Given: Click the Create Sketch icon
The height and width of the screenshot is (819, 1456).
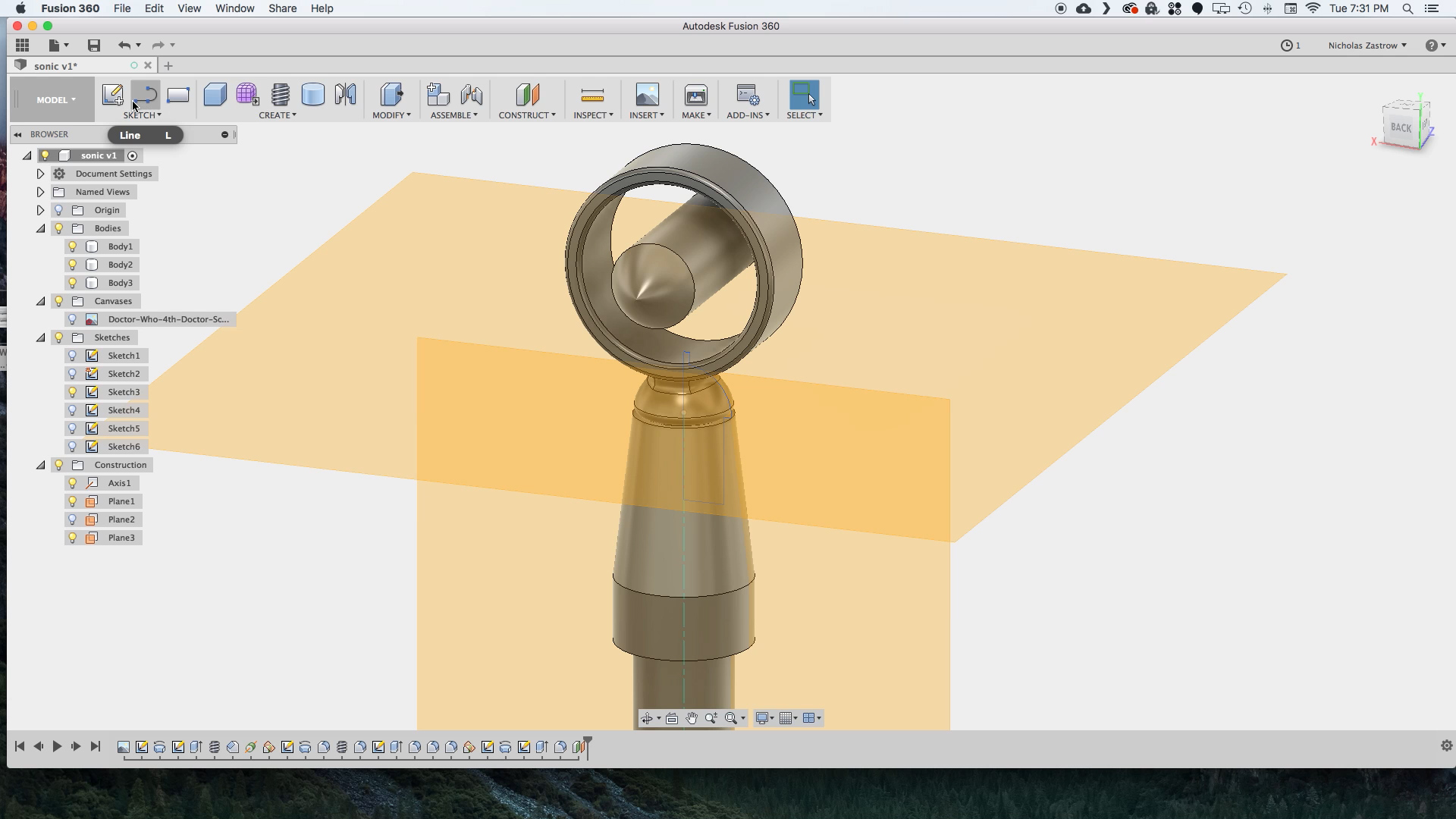Looking at the screenshot, I should pos(113,95).
